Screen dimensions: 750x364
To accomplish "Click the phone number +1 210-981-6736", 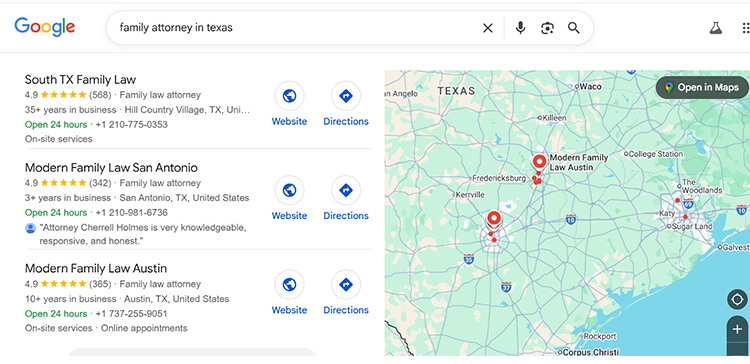I will coord(132,212).
